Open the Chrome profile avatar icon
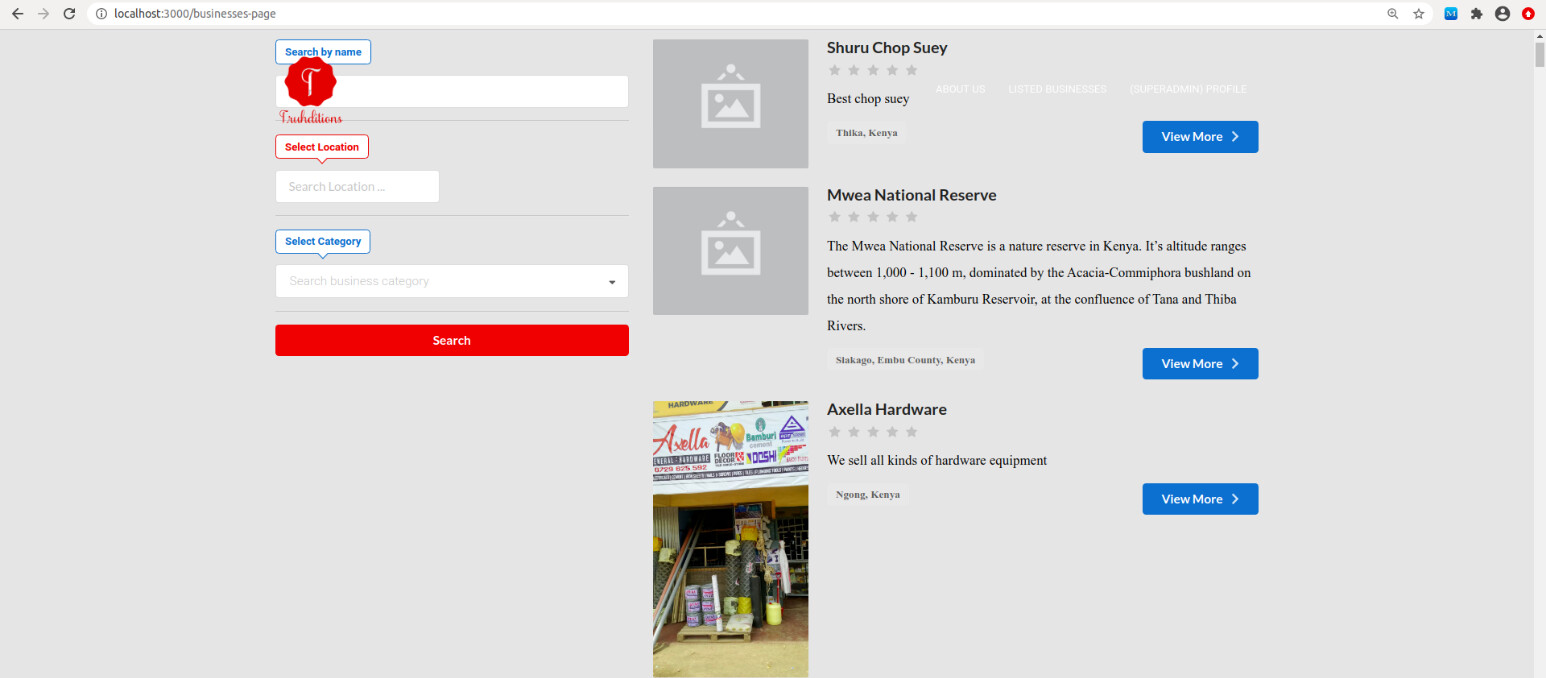This screenshot has width=1546, height=678. [1502, 14]
